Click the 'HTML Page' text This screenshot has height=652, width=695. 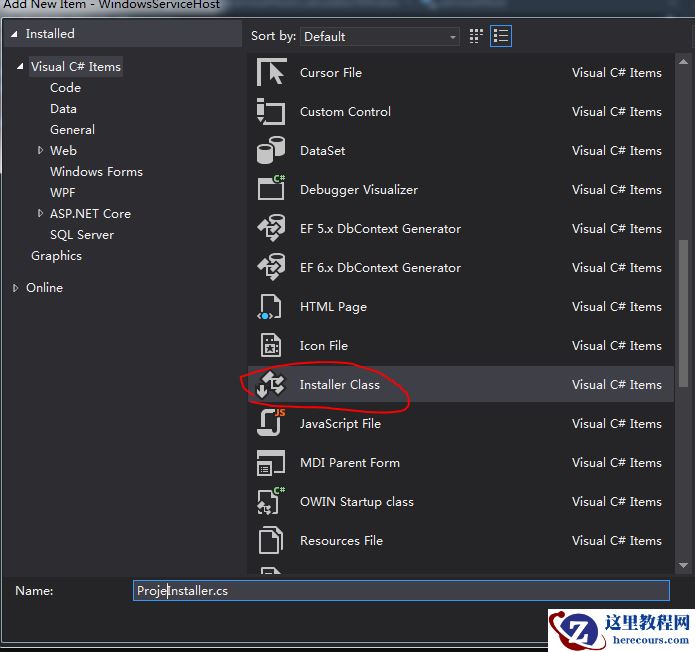click(333, 306)
